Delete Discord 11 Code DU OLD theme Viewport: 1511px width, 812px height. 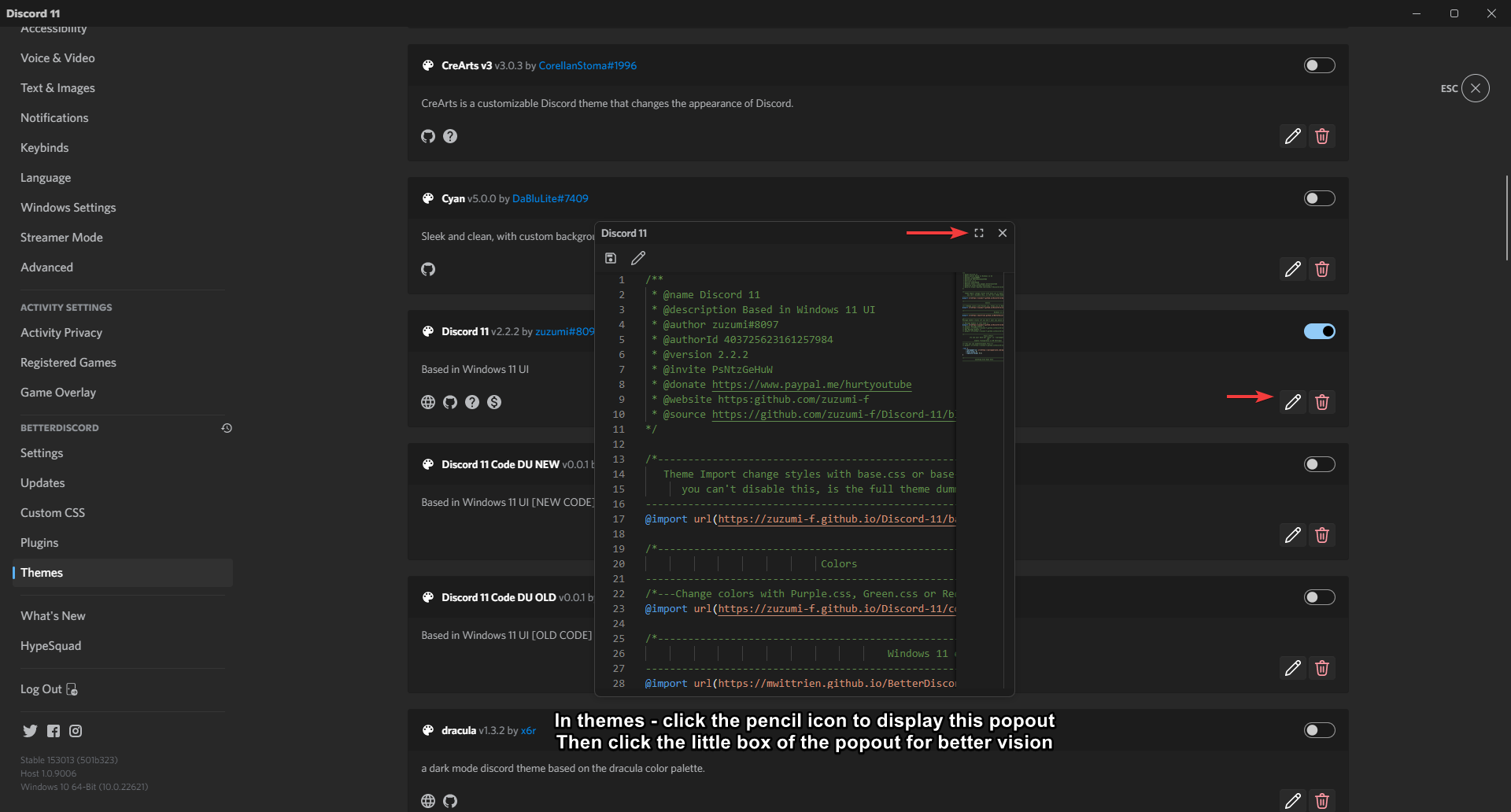coord(1322,668)
